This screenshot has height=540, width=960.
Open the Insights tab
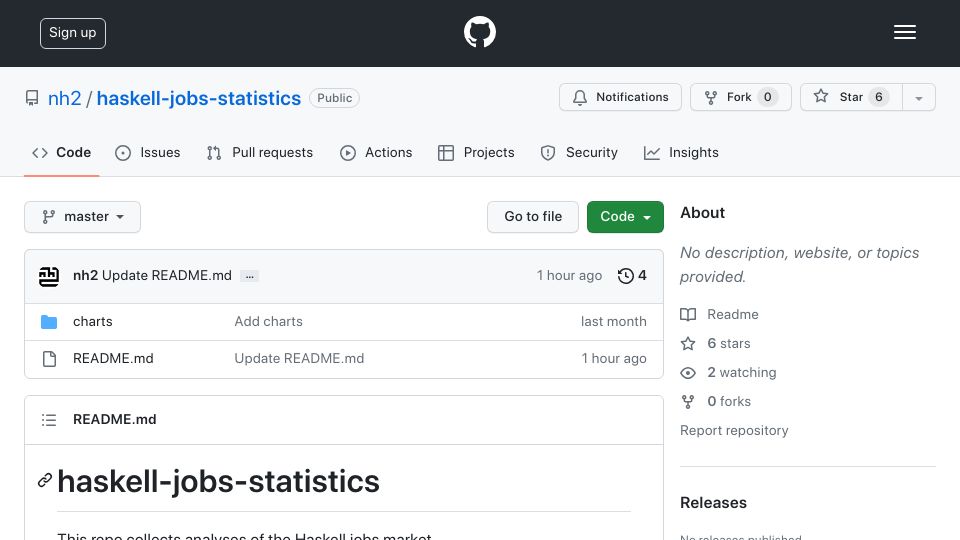[681, 152]
